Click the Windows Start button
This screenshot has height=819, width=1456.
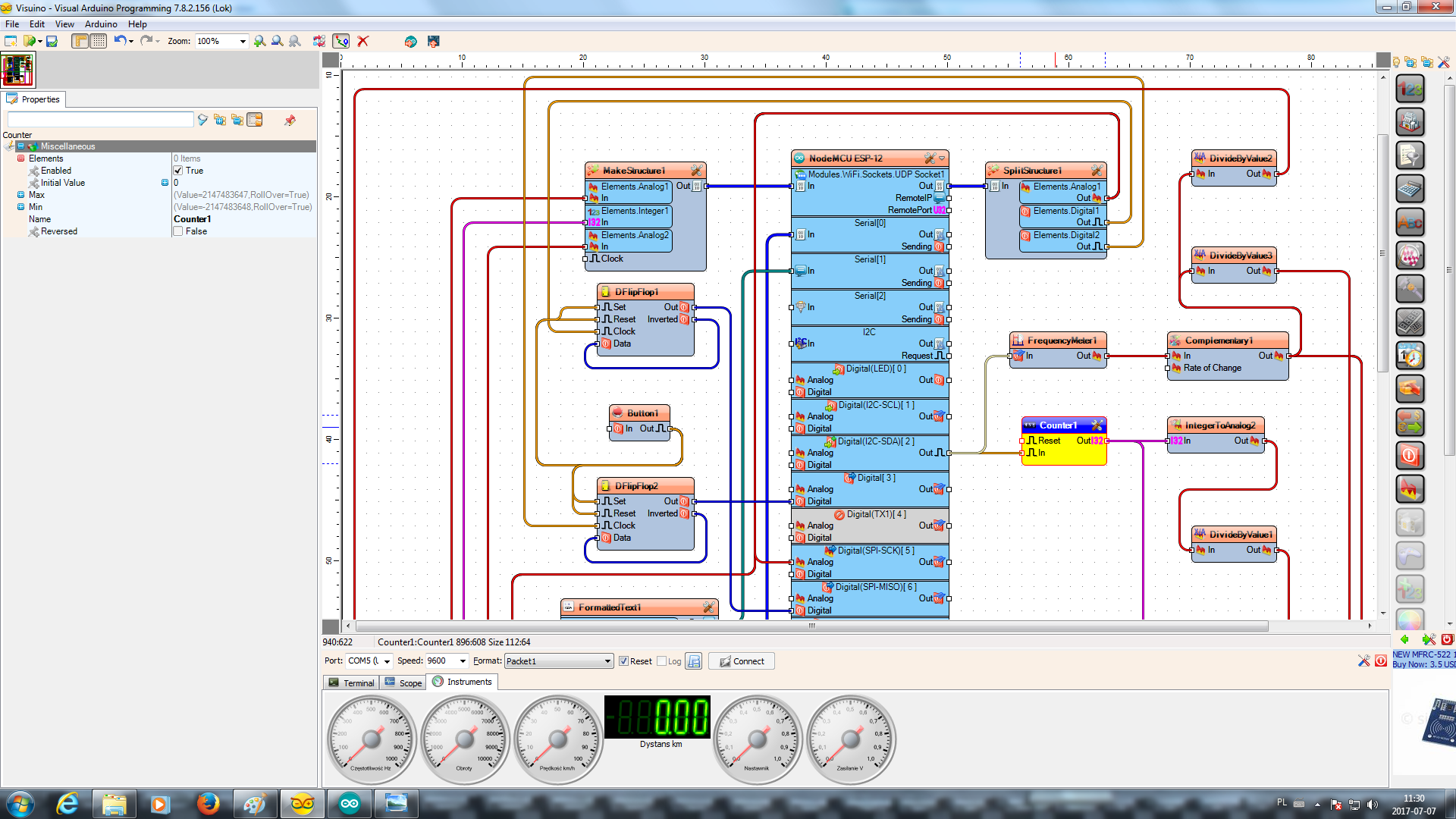coord(20,805)
